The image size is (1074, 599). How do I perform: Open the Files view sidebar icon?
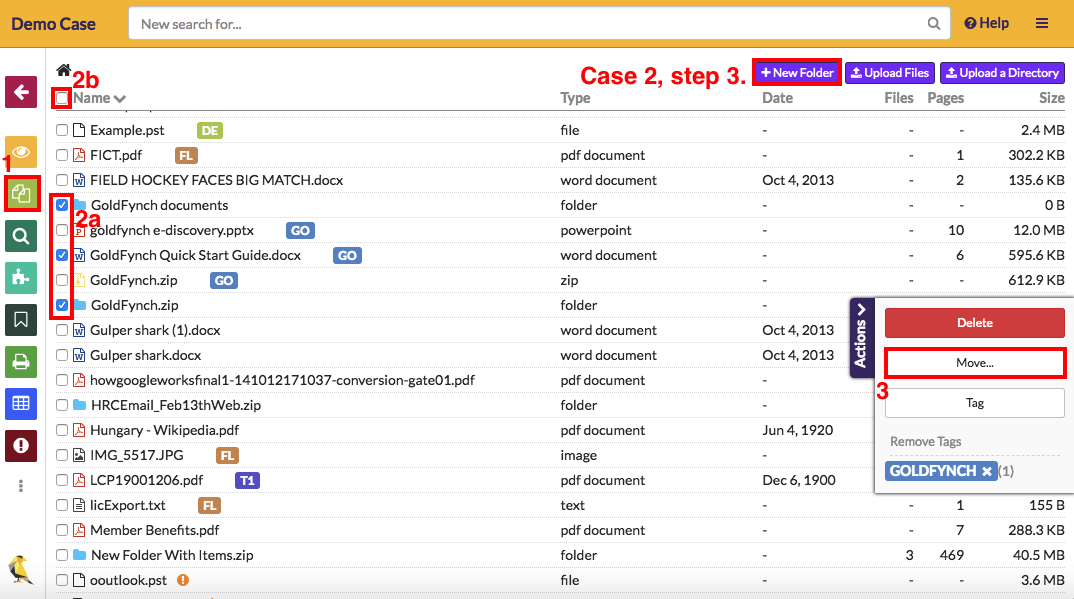pos(21,193)
